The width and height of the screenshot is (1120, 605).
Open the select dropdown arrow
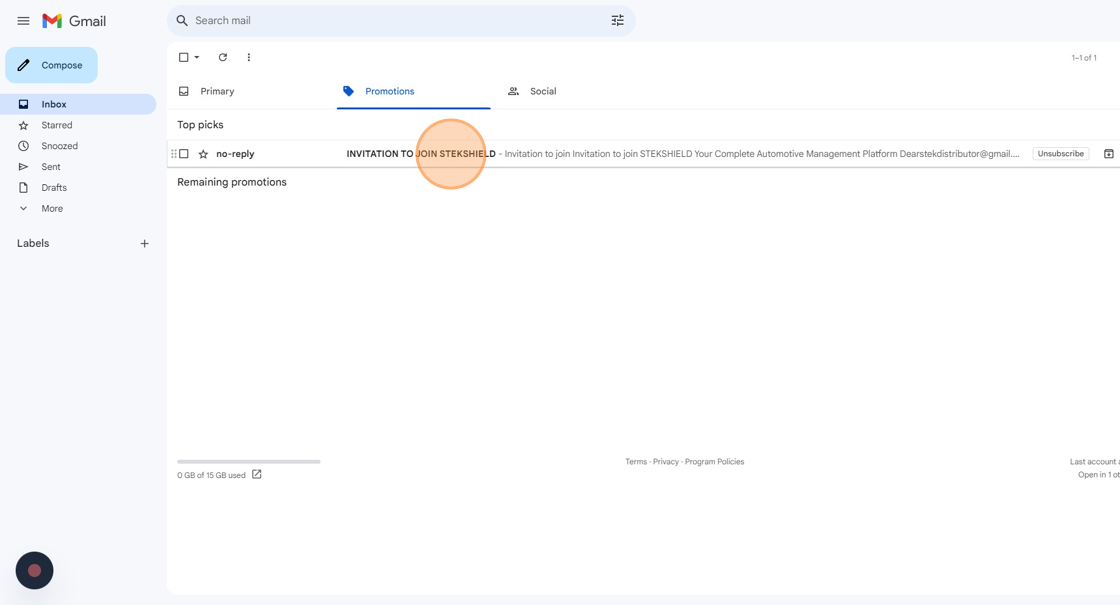coord(197,57)
